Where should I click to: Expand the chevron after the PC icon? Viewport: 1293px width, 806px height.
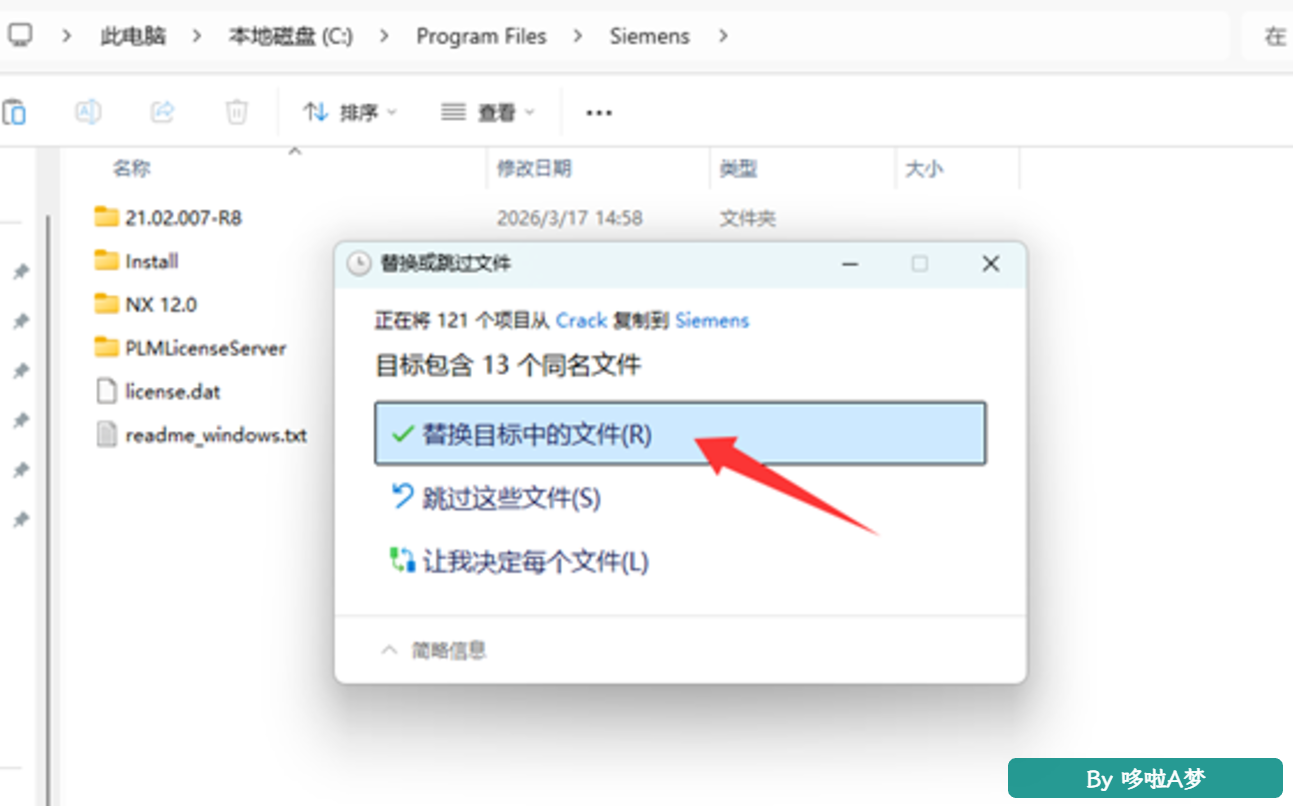pos(67,37)
